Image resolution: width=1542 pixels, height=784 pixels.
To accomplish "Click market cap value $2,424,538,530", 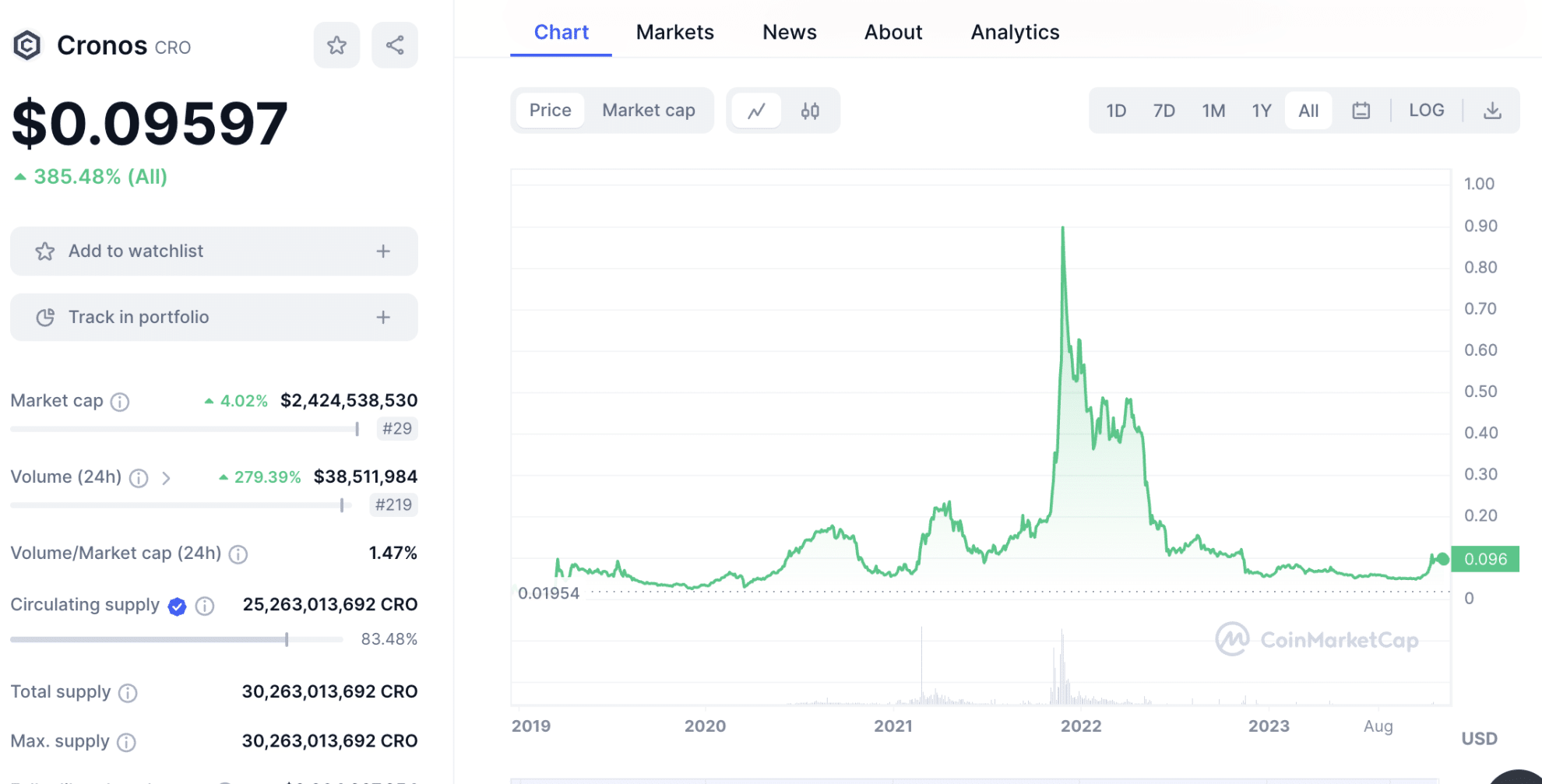I will pyautogui.click(x=349, y=400).
